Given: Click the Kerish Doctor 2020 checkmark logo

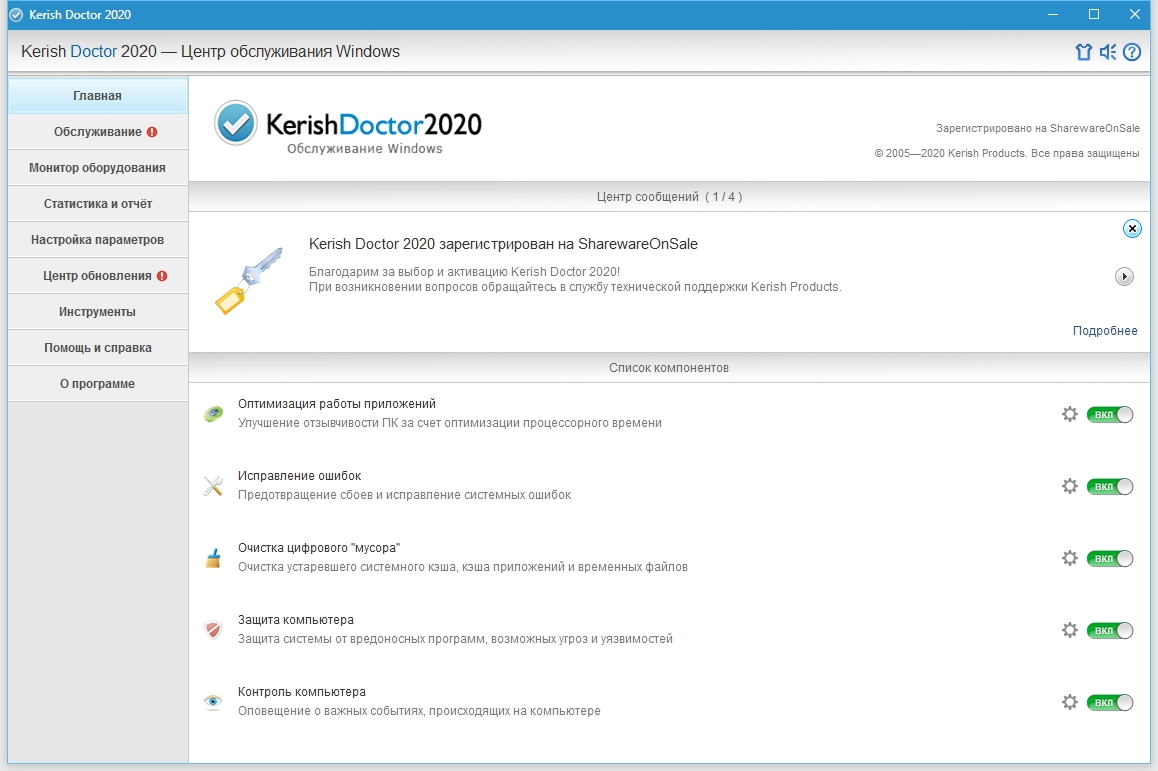Looking at the screenshot, I should coord(236,123).
